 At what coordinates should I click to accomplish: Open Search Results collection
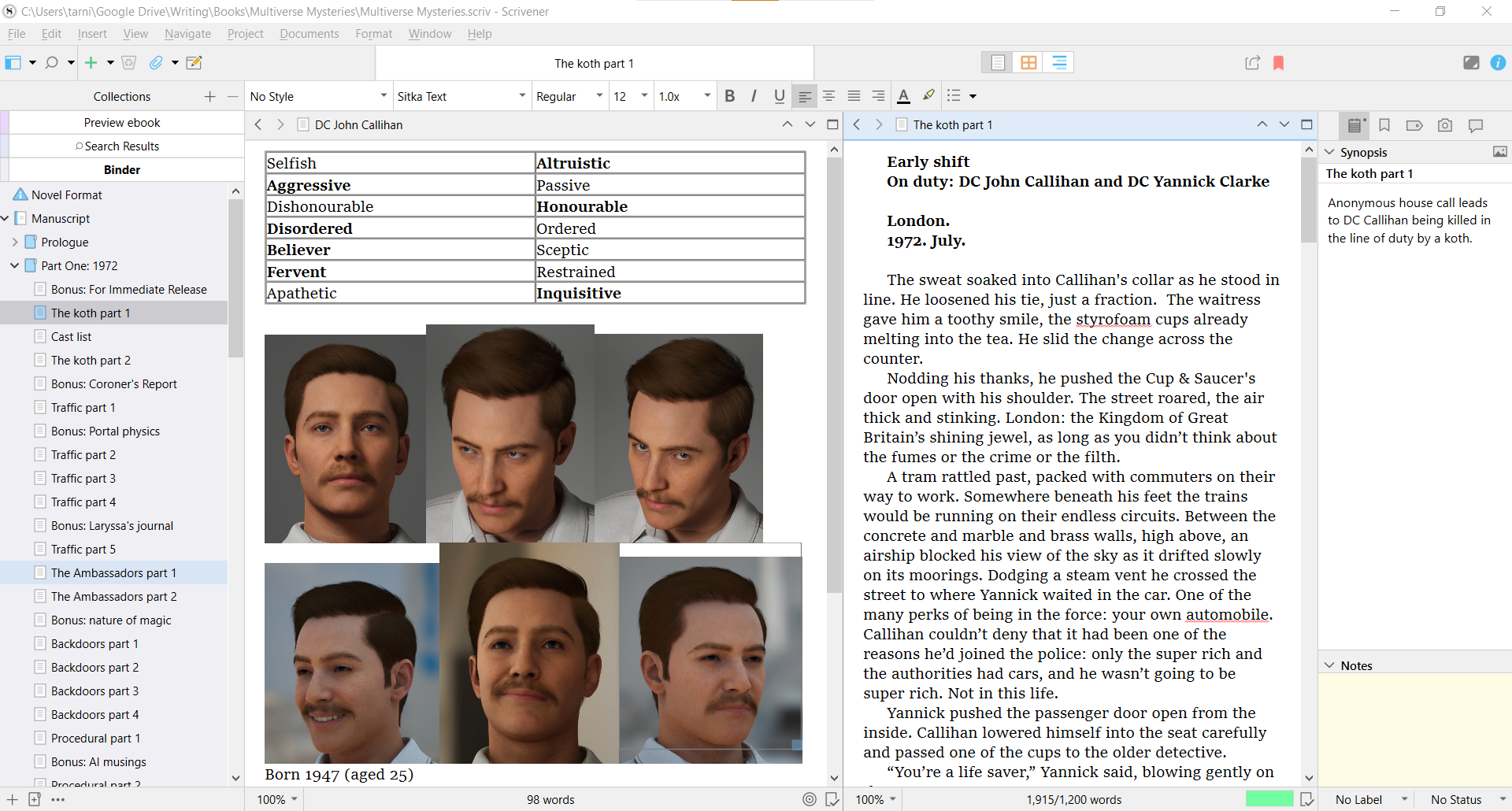coord(122,146)
